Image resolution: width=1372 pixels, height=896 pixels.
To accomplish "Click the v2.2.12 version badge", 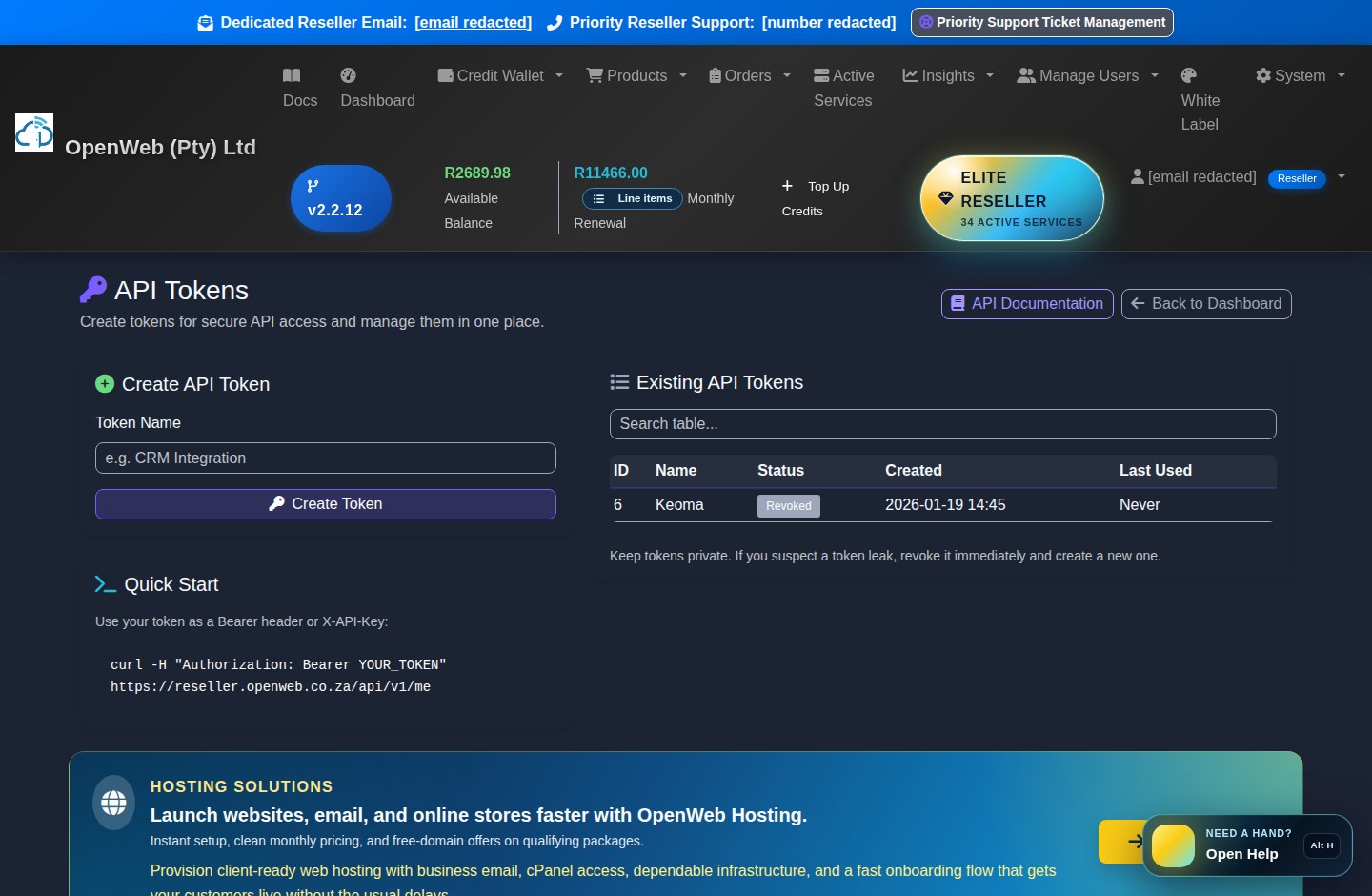I will click(x=341, y=198).
